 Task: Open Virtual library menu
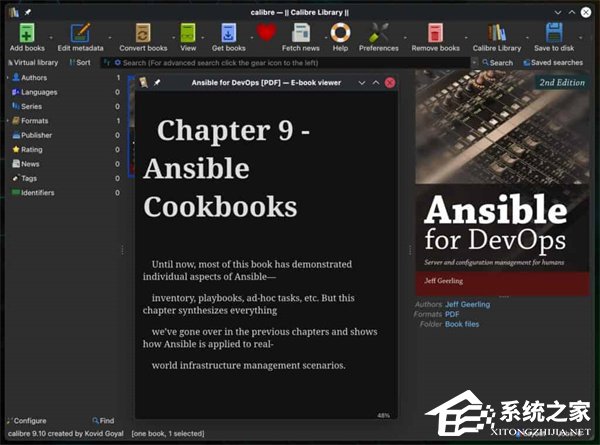tap(33, 62)
